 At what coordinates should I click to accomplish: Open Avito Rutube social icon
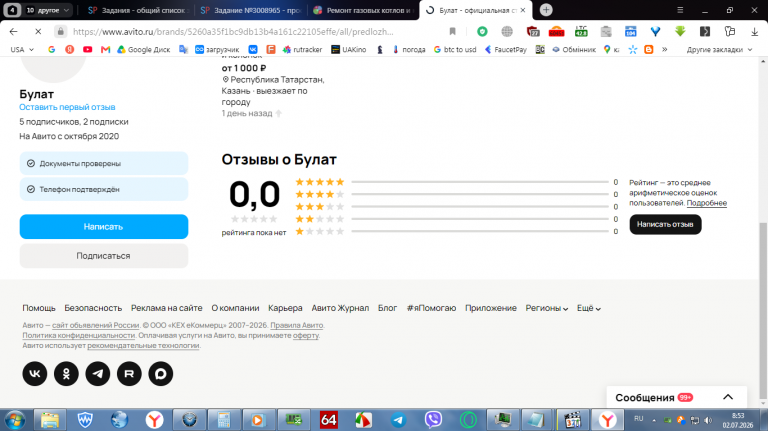(x=129, y=374)
